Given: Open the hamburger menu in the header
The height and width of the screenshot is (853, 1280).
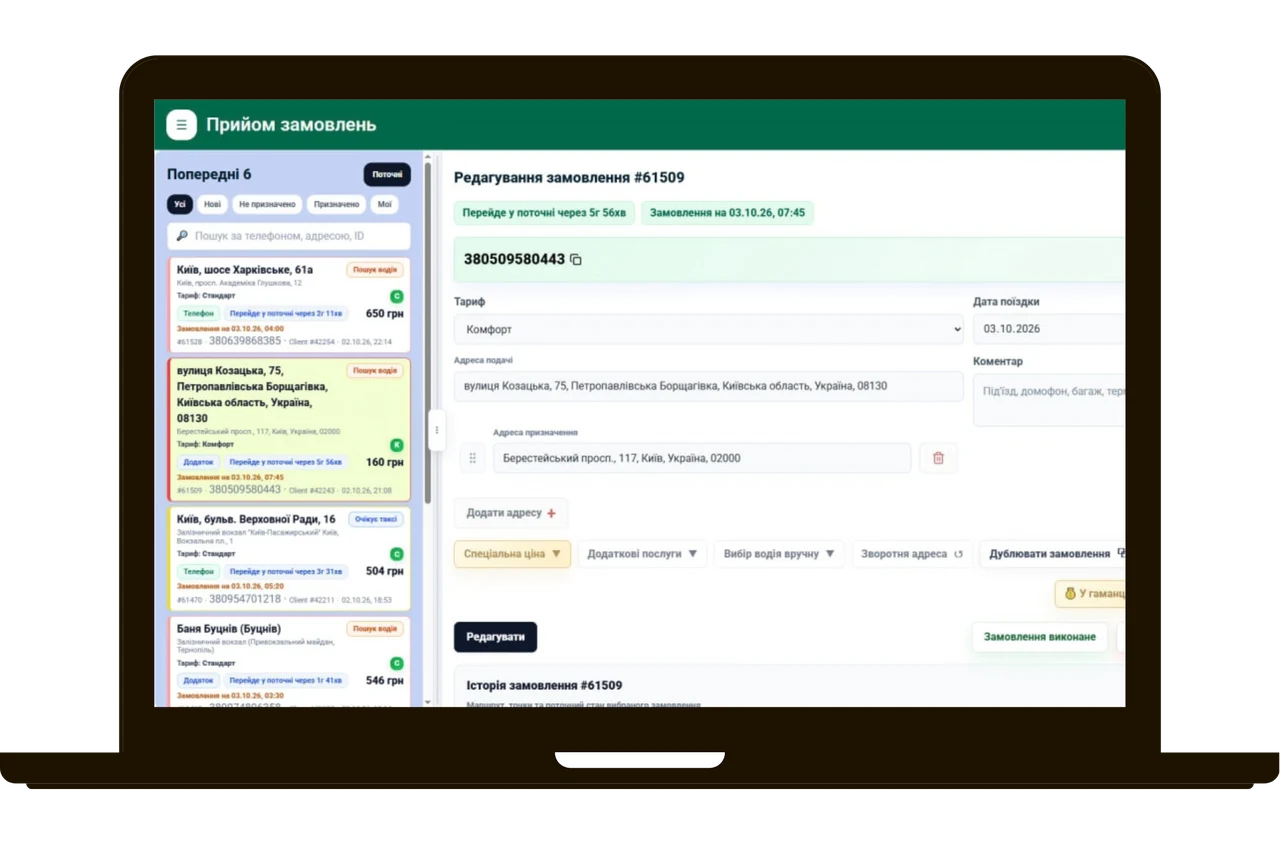Looking at the screenshot, I should point(181,125).
